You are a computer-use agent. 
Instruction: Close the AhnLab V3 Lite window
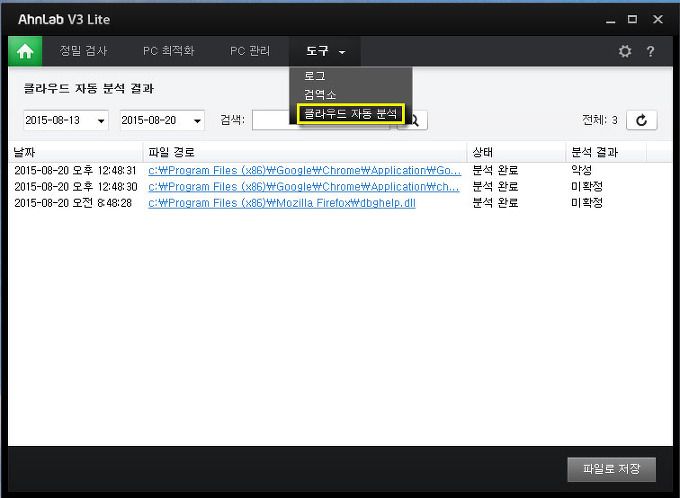(x=658, y=20)
